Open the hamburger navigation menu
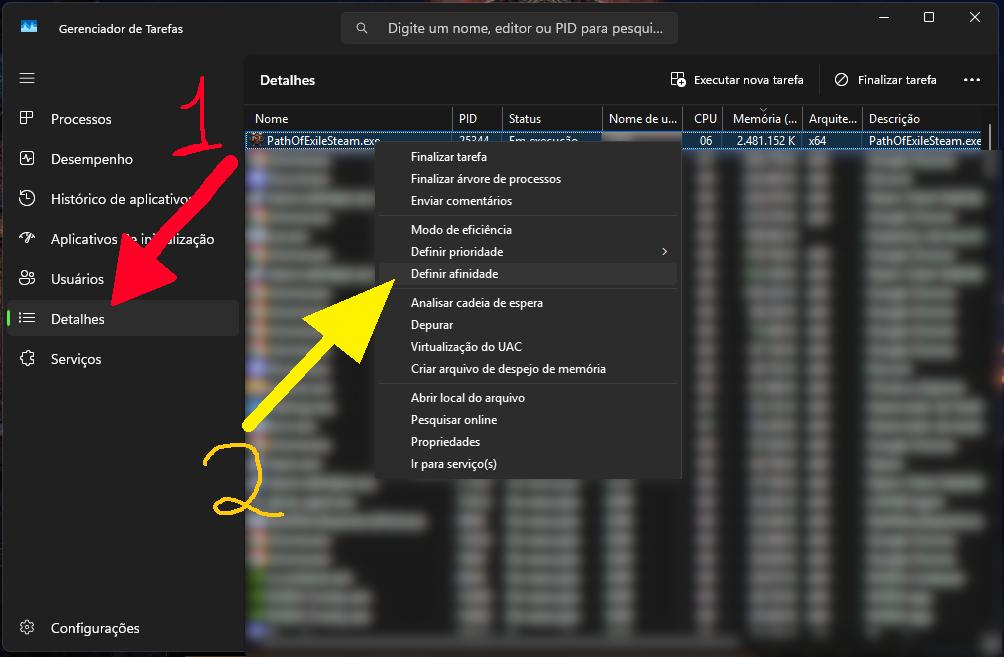Screen dimensions: 1004x657 [27, 78]
